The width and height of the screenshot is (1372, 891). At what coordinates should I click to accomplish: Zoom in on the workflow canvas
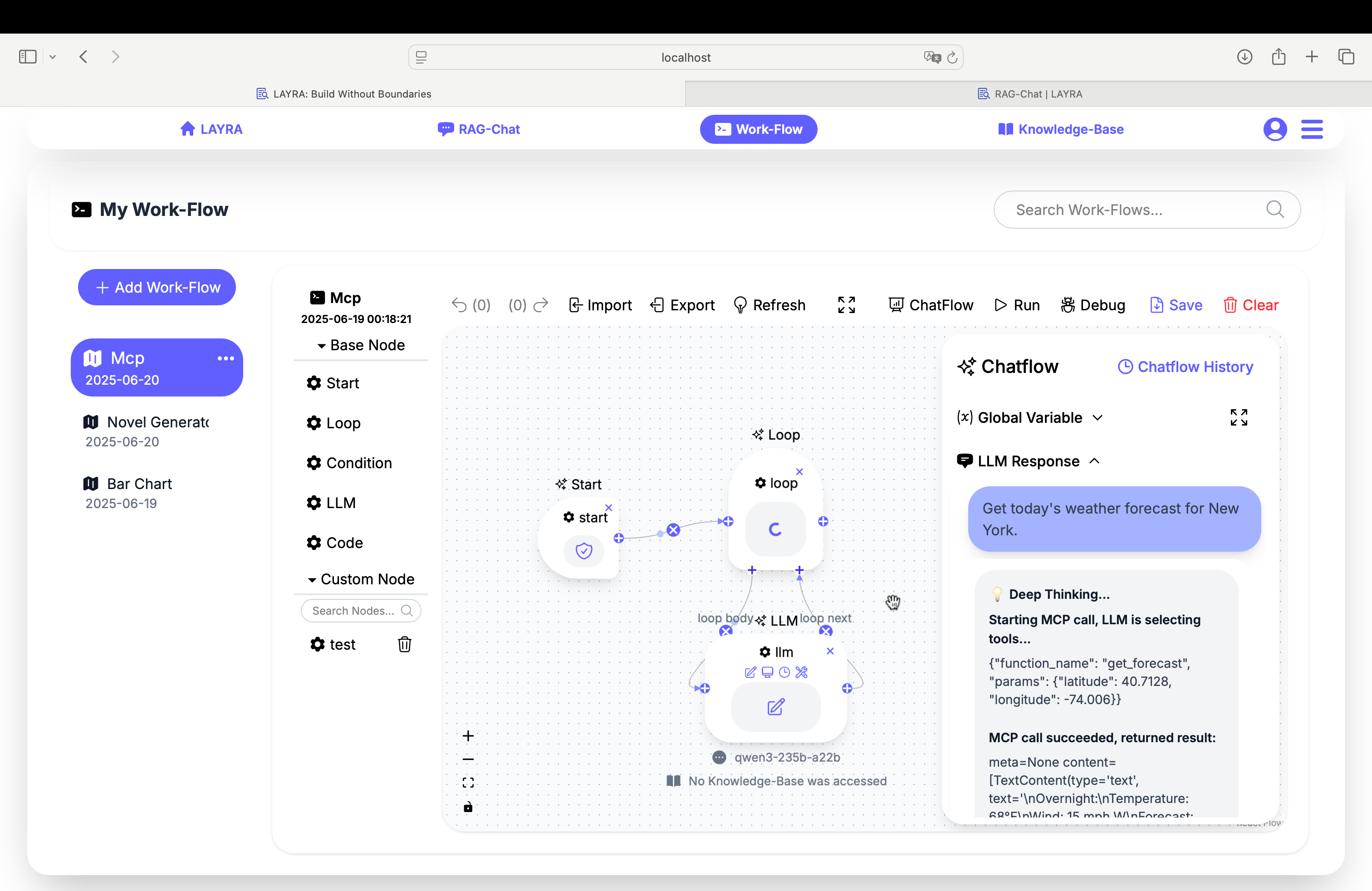468,736
